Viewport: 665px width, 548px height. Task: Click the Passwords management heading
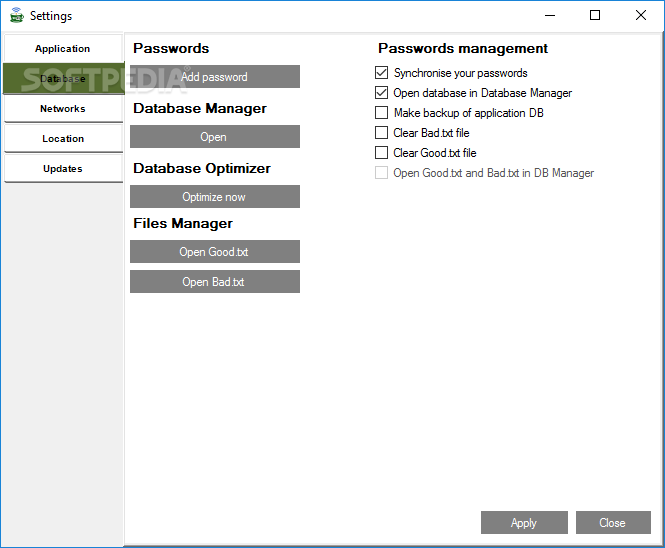[x=463, y=48]
